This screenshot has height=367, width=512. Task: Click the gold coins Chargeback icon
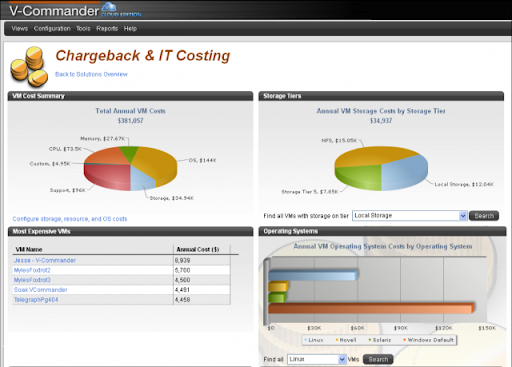tap(29, 67)
